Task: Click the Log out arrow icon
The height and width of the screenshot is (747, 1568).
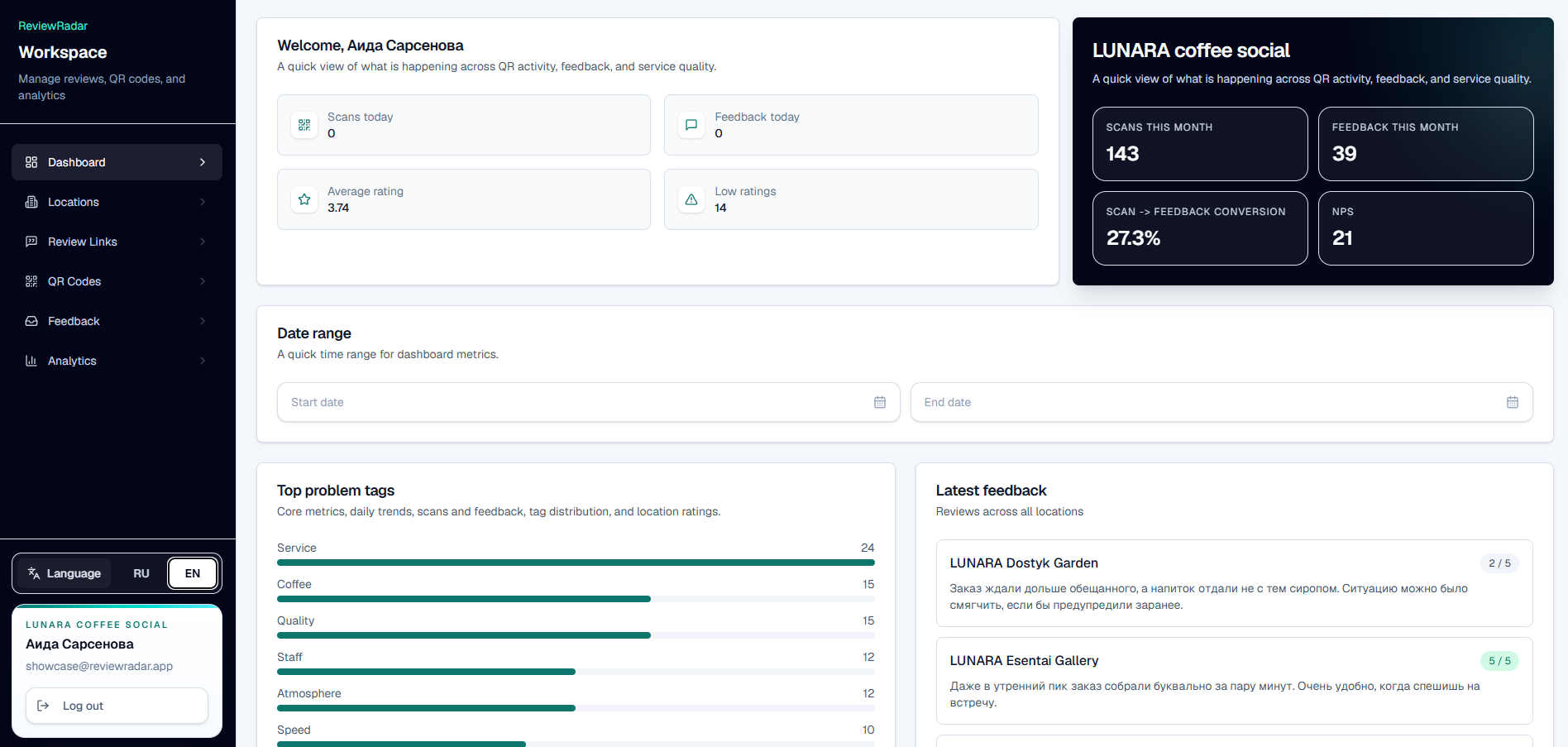Action: click(44, 706)
